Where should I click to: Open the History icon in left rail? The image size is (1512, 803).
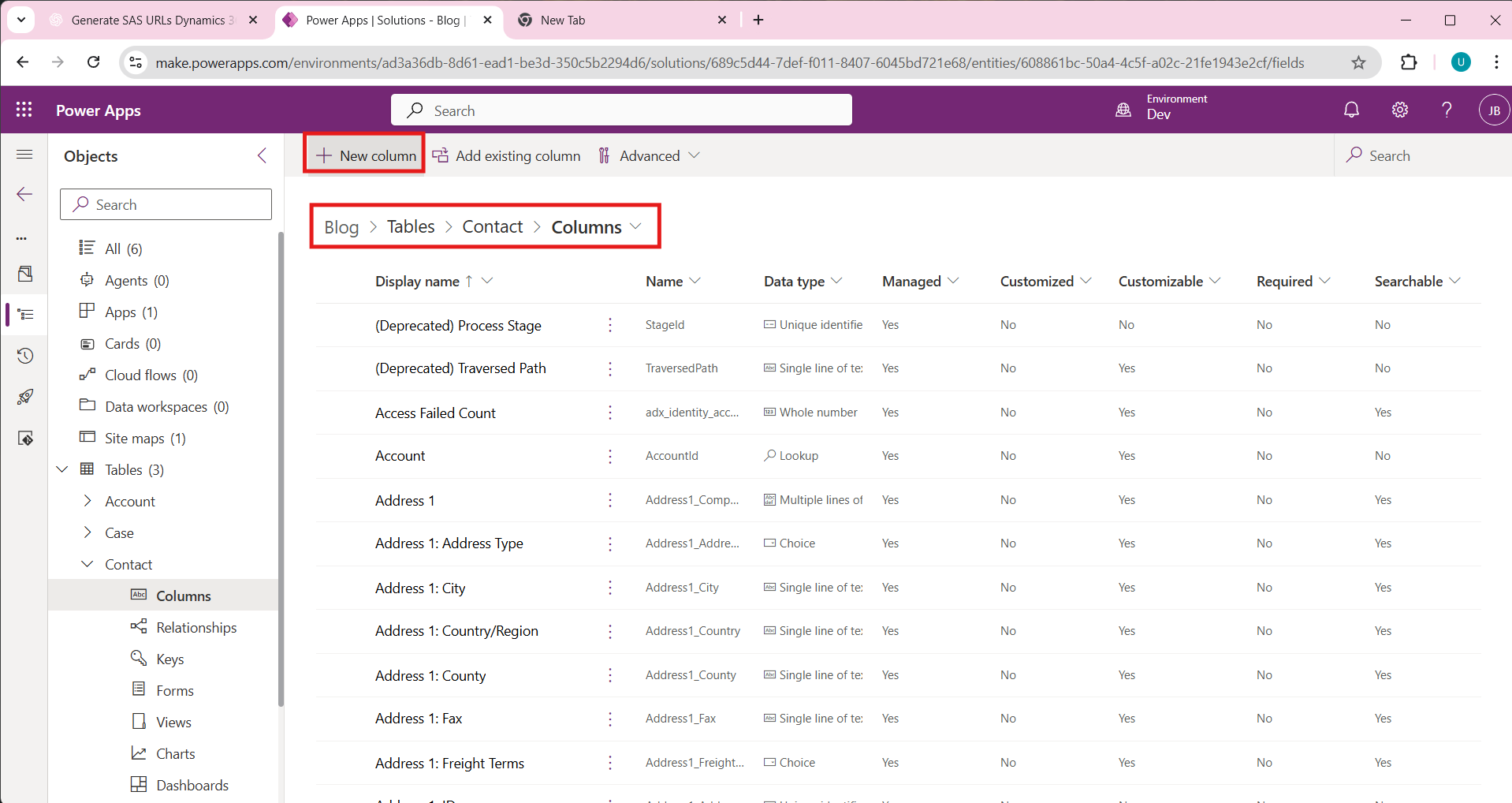[25, 356]
